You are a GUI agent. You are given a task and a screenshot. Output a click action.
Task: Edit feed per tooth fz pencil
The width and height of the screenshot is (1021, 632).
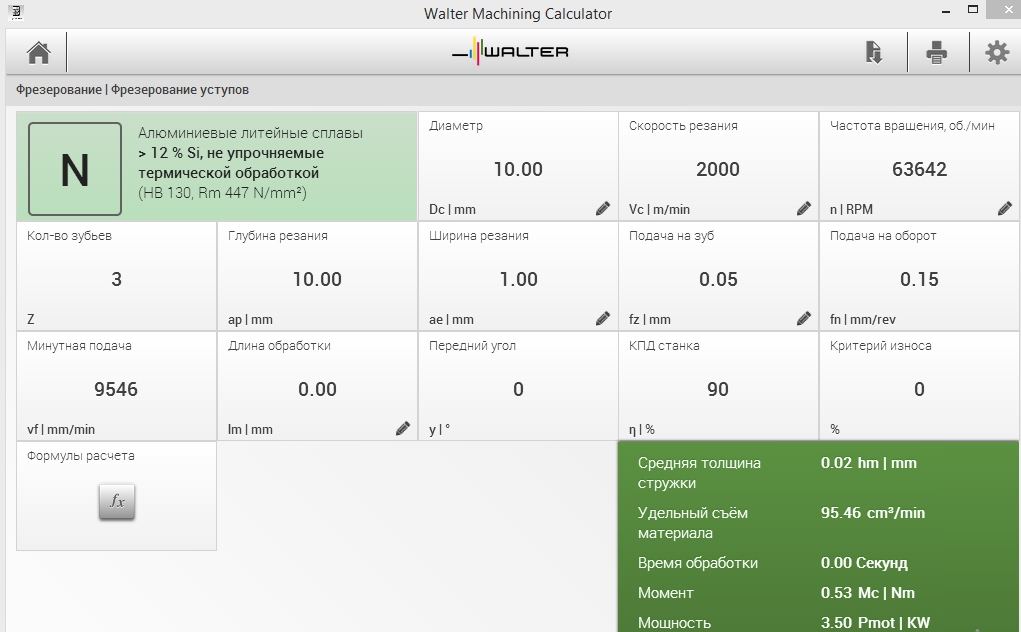(x=804, y=318)
